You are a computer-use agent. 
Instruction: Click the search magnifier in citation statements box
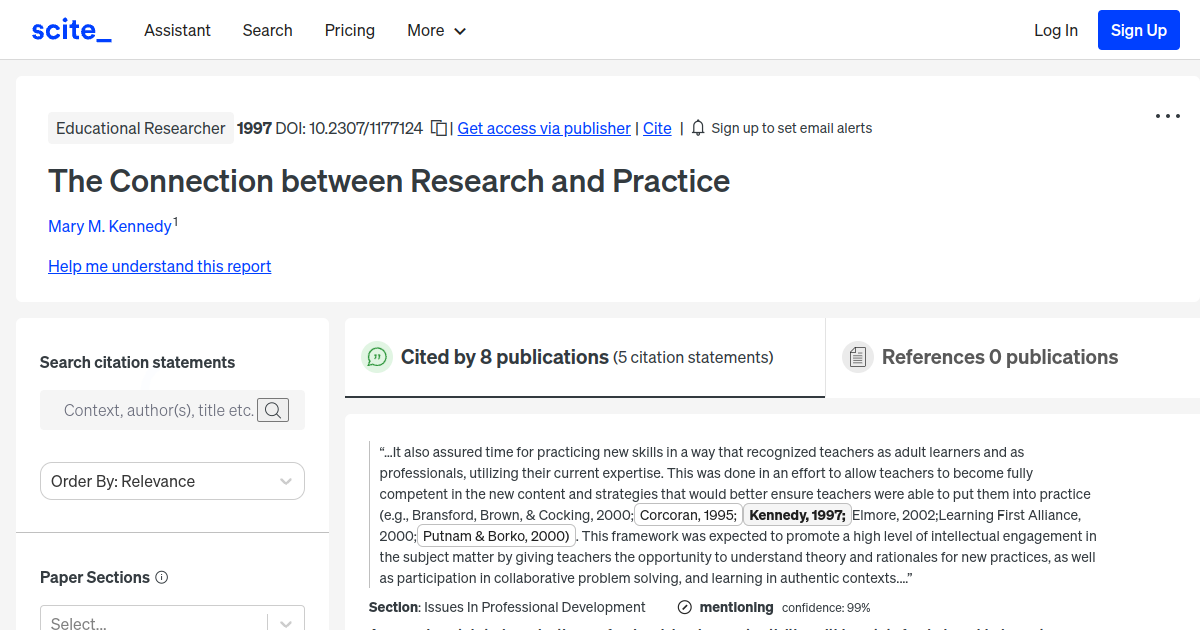pos(273,410)
